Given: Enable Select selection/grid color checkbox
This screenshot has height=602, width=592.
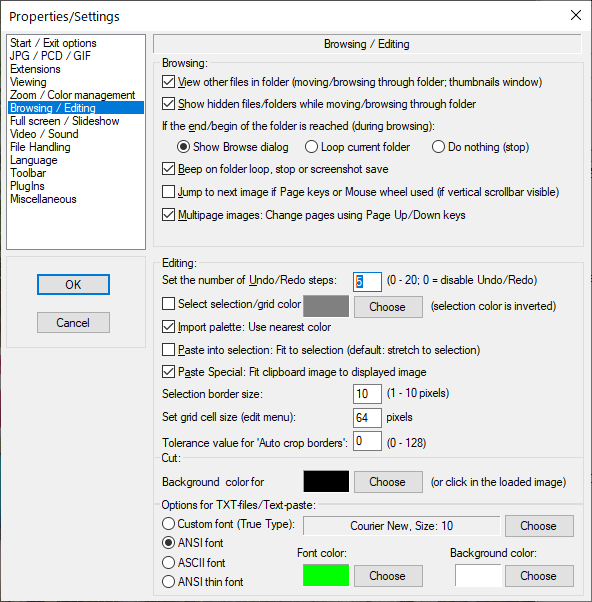Looking at the screenshot, I should pyautogui.click(x=168, y=304).
